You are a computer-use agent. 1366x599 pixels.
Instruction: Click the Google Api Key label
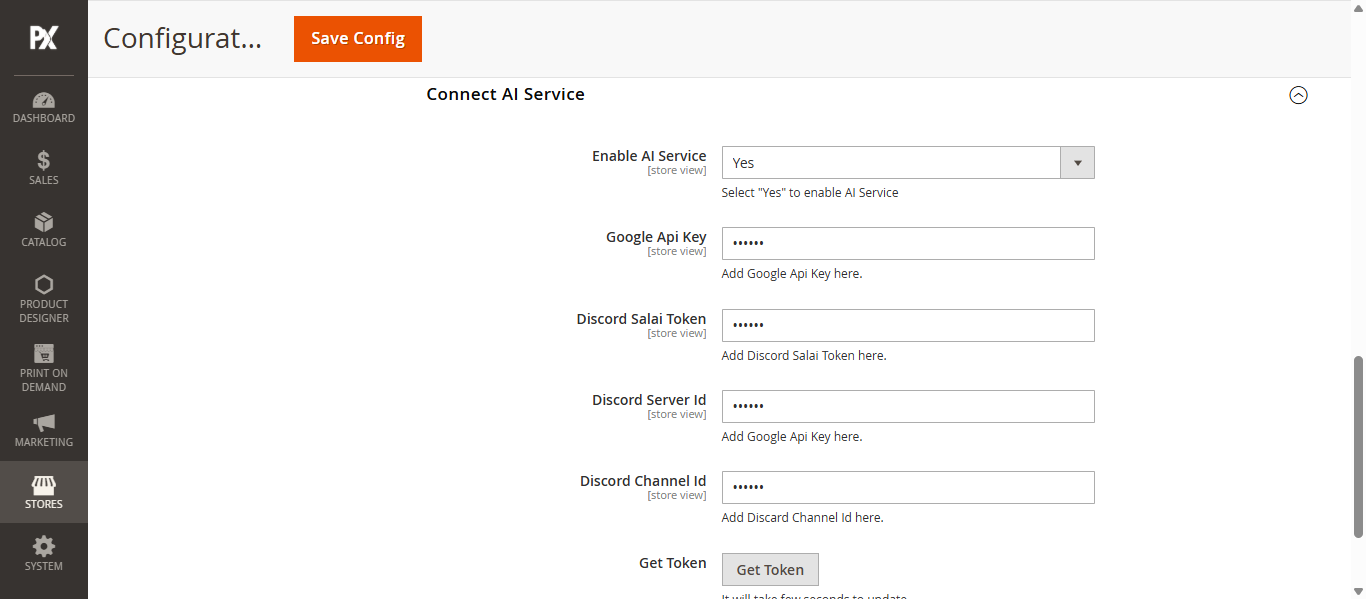pos(656,237)
